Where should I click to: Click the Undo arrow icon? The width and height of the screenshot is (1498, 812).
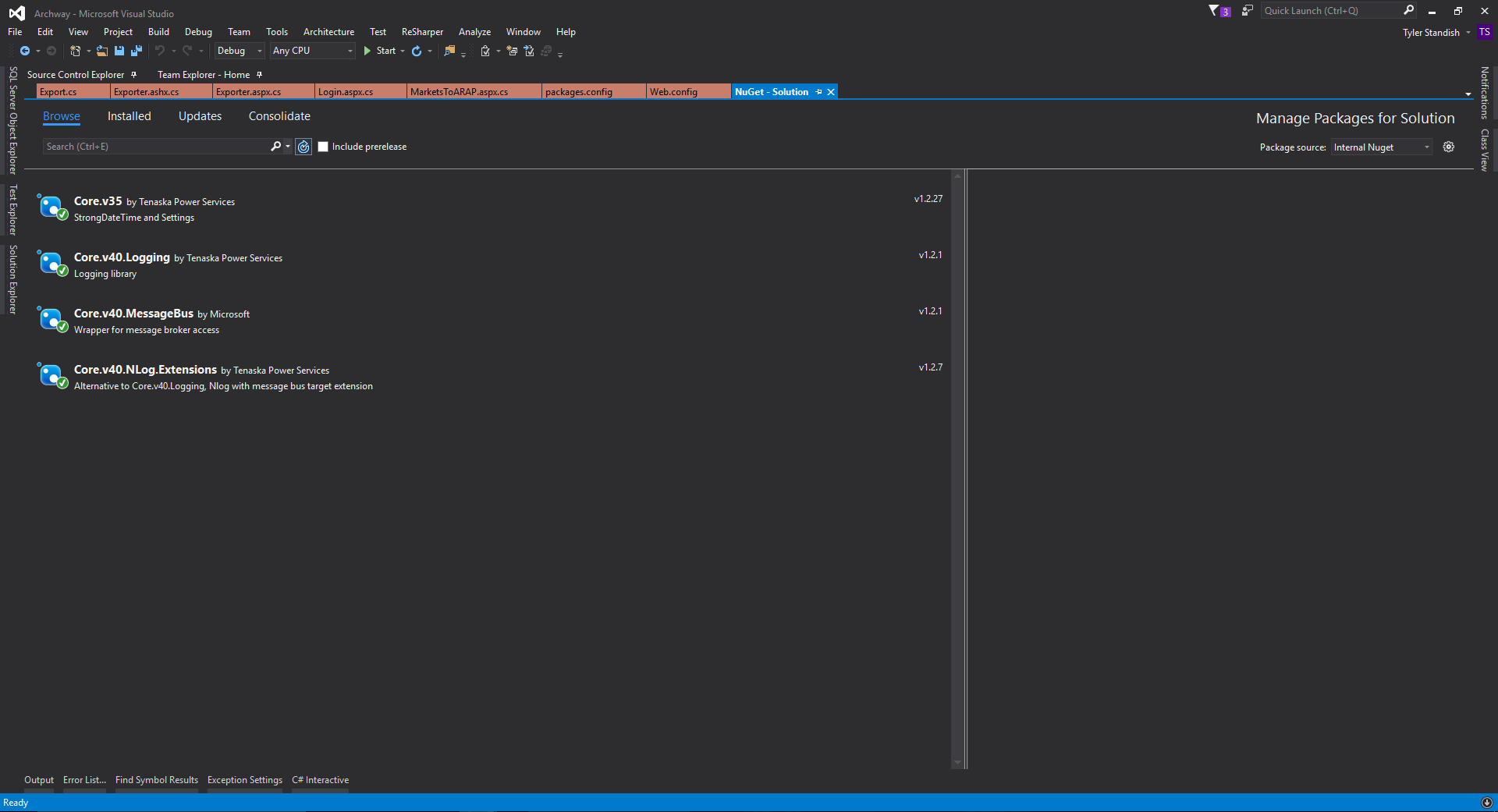[x=159, y=51]
